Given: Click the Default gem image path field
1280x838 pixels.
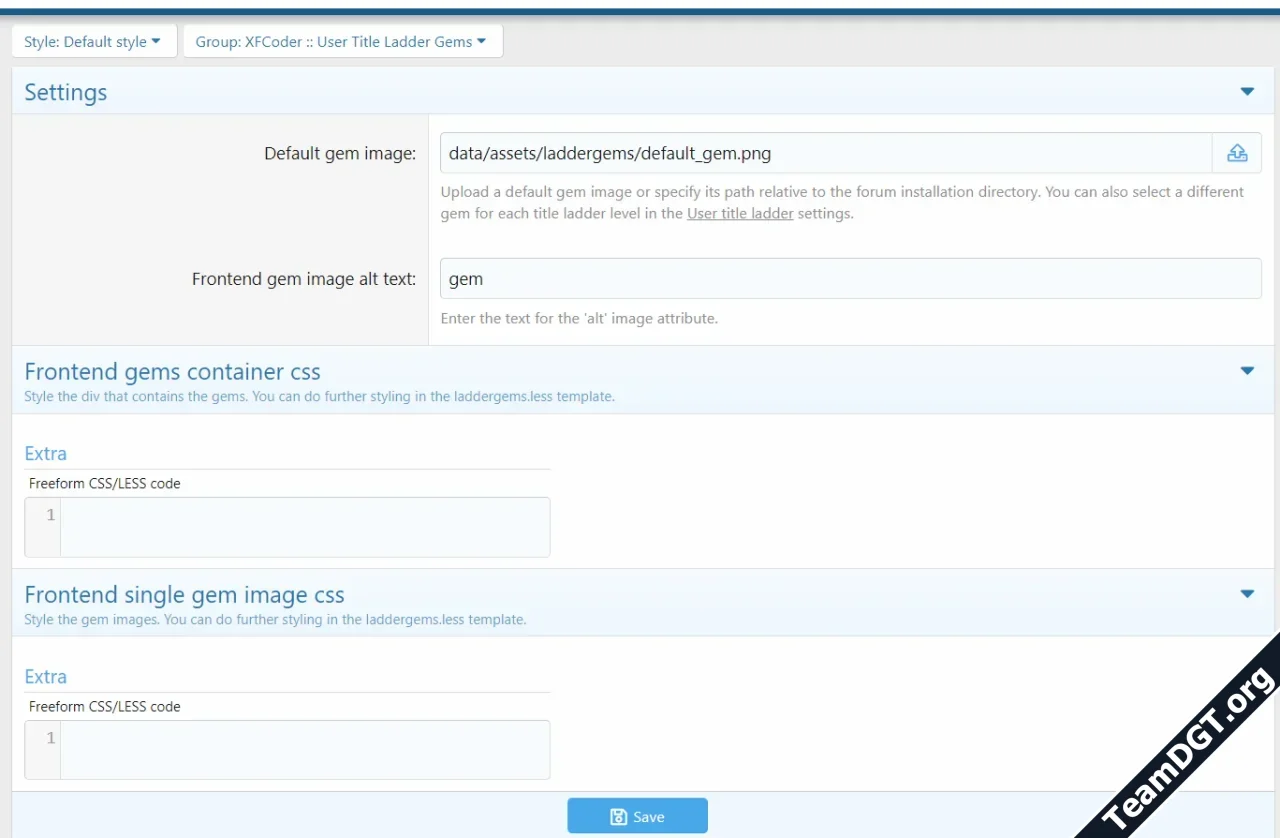Looking at the screenshot, I should (826, 153).
